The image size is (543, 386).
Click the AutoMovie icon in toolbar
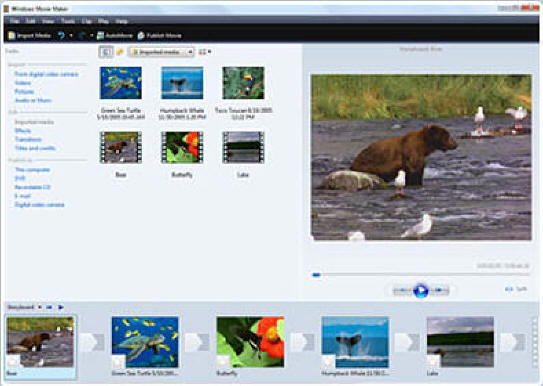point(100,35)
